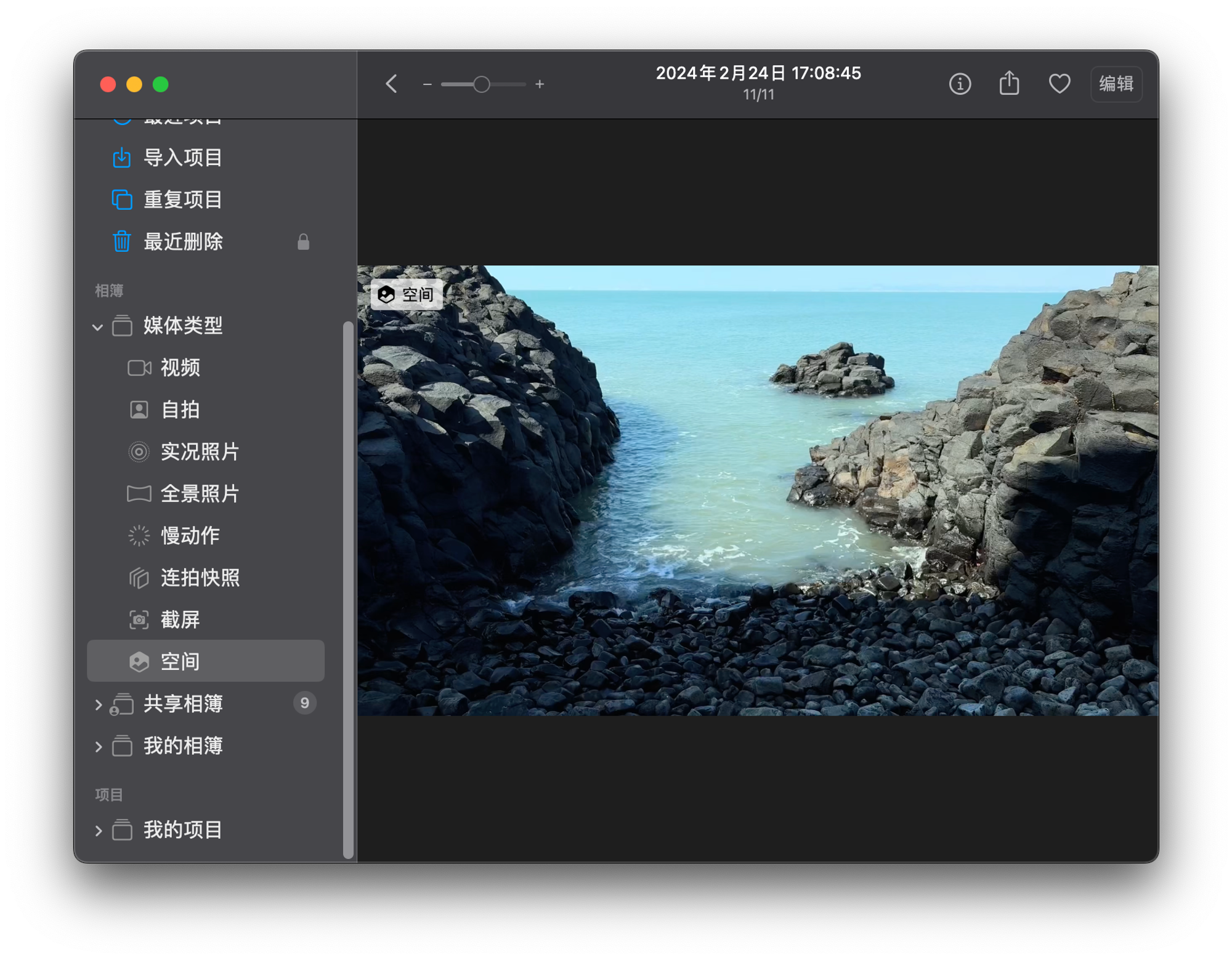This screenshot has height=960, width=1232.
Task: Click the zoom out minus icon
Action: click(x=427, y=84)
